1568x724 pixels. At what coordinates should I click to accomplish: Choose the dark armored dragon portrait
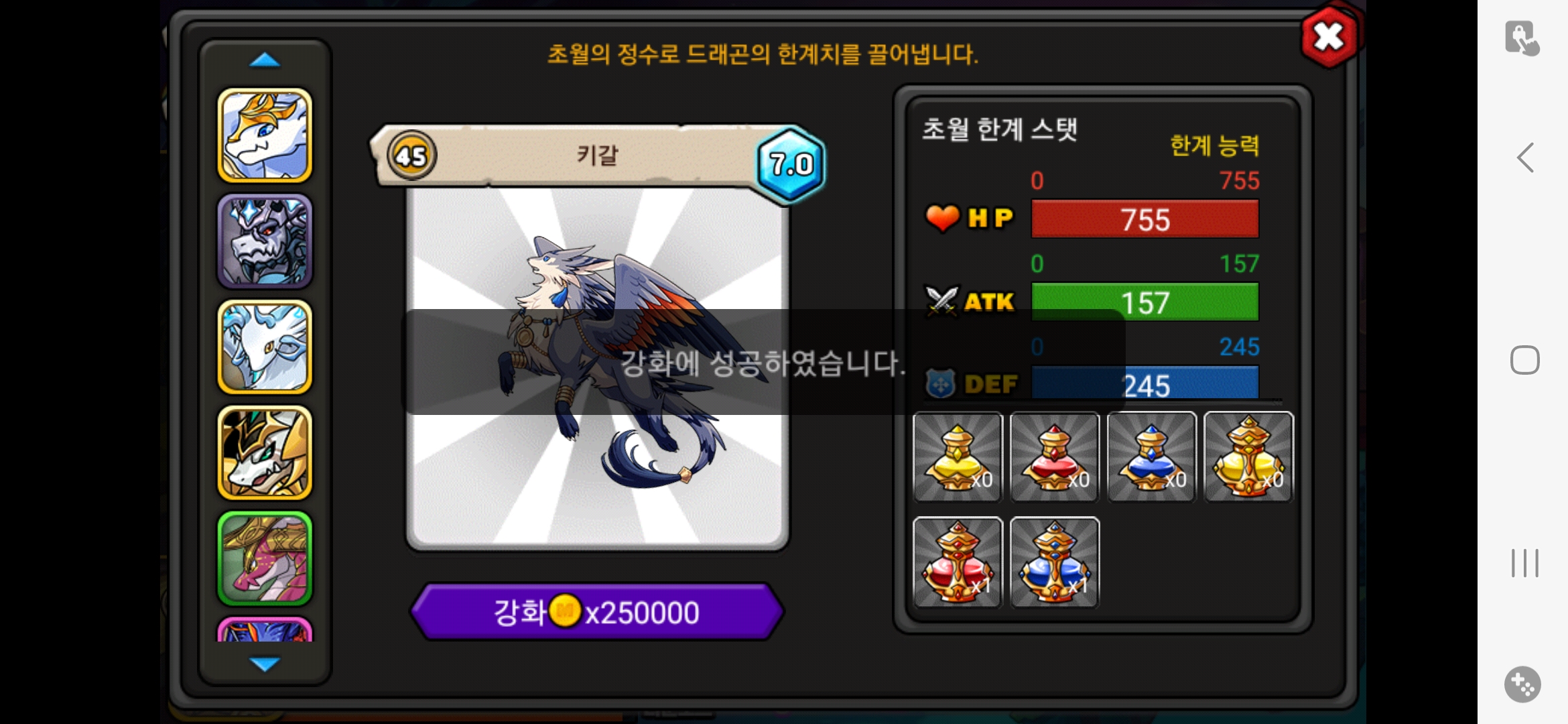tap(265, 241)
